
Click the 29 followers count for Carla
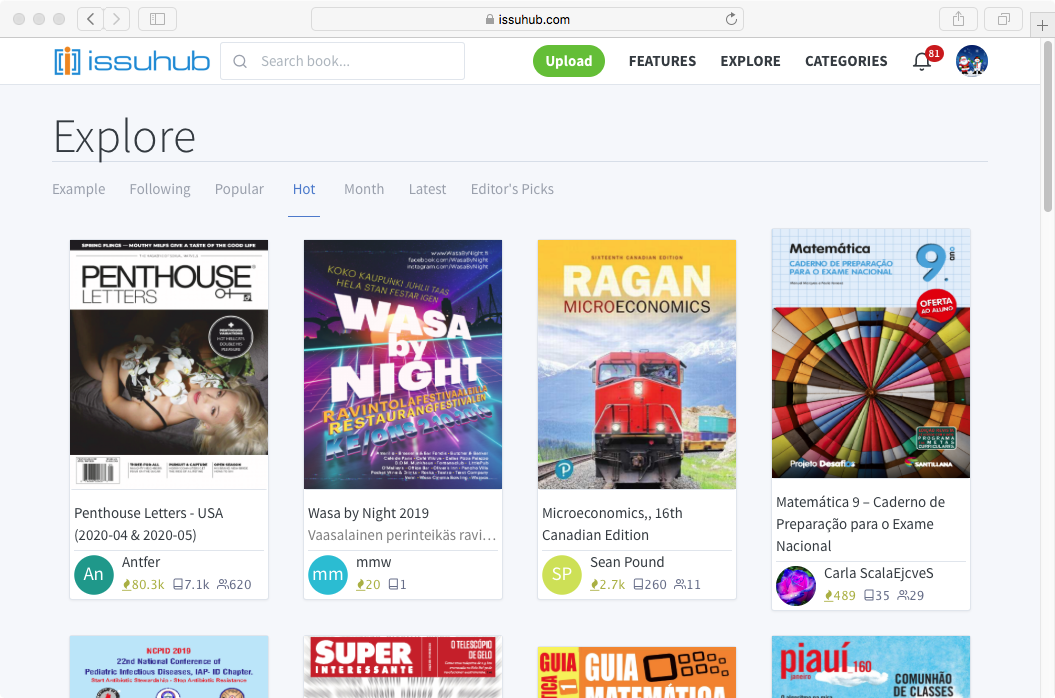(x=911, y=595)
